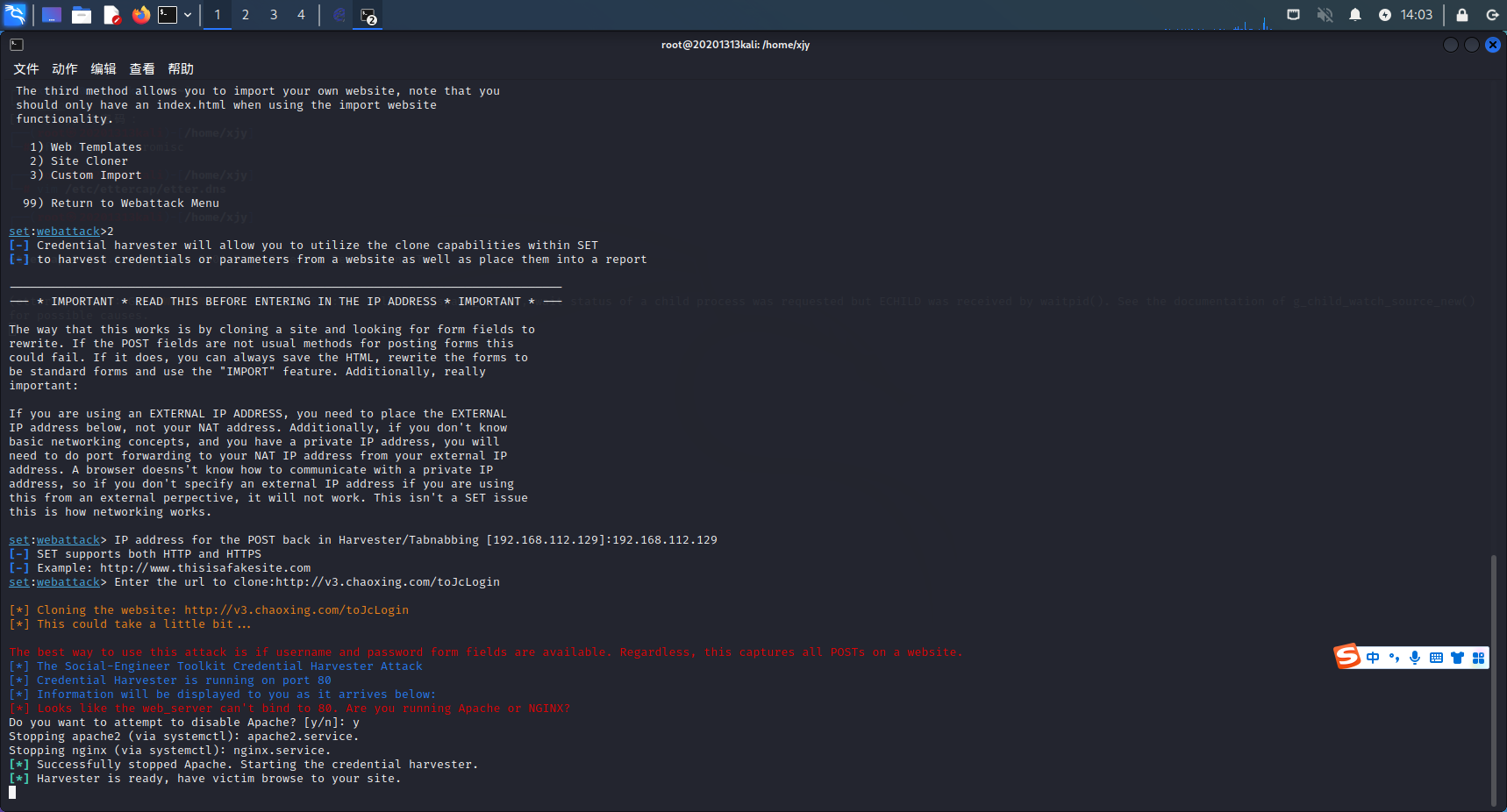This screenshot has height=812, width=1507.
Task: Click the Sogou voice input microphone
Action: [1415, 658]
